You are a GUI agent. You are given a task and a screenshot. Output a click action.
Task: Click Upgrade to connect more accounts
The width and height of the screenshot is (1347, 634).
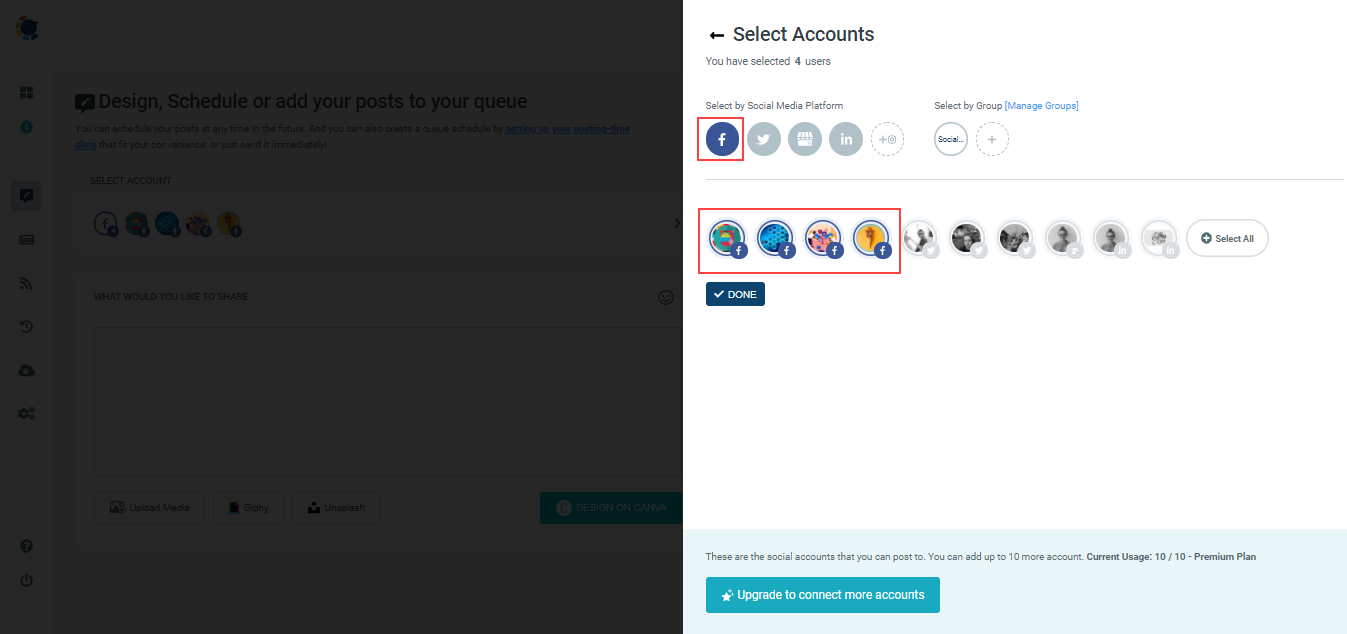click(x=822, y=594)
